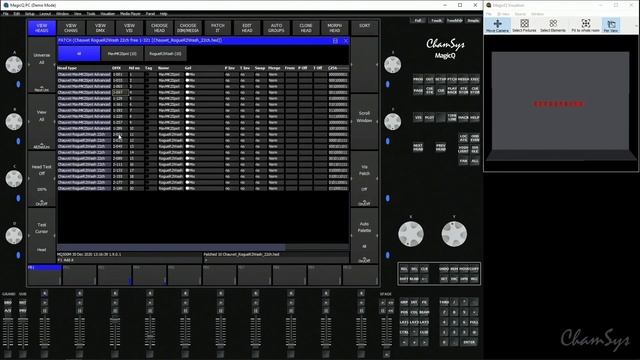Select the Move Camera tool in Visualiser
This screenshot has height=360, width=640.
click(497, 25)
